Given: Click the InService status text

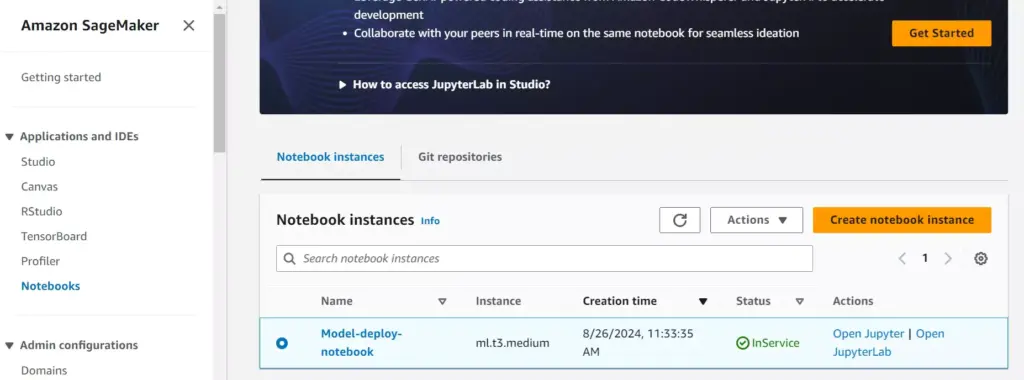Looking at the screenshot, I should click(775, 343).
